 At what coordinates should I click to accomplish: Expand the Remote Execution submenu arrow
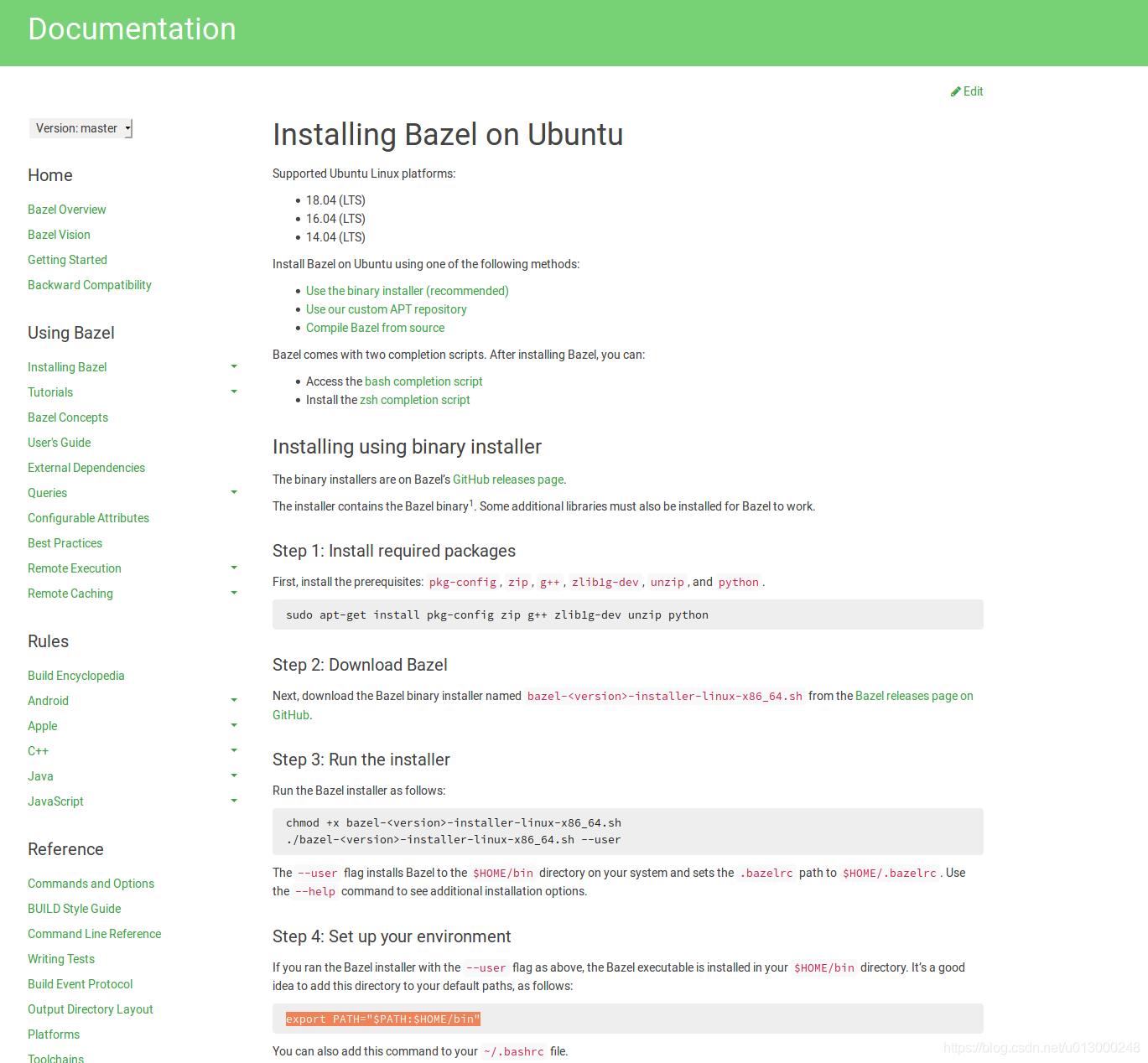click(x=234, y=568)
